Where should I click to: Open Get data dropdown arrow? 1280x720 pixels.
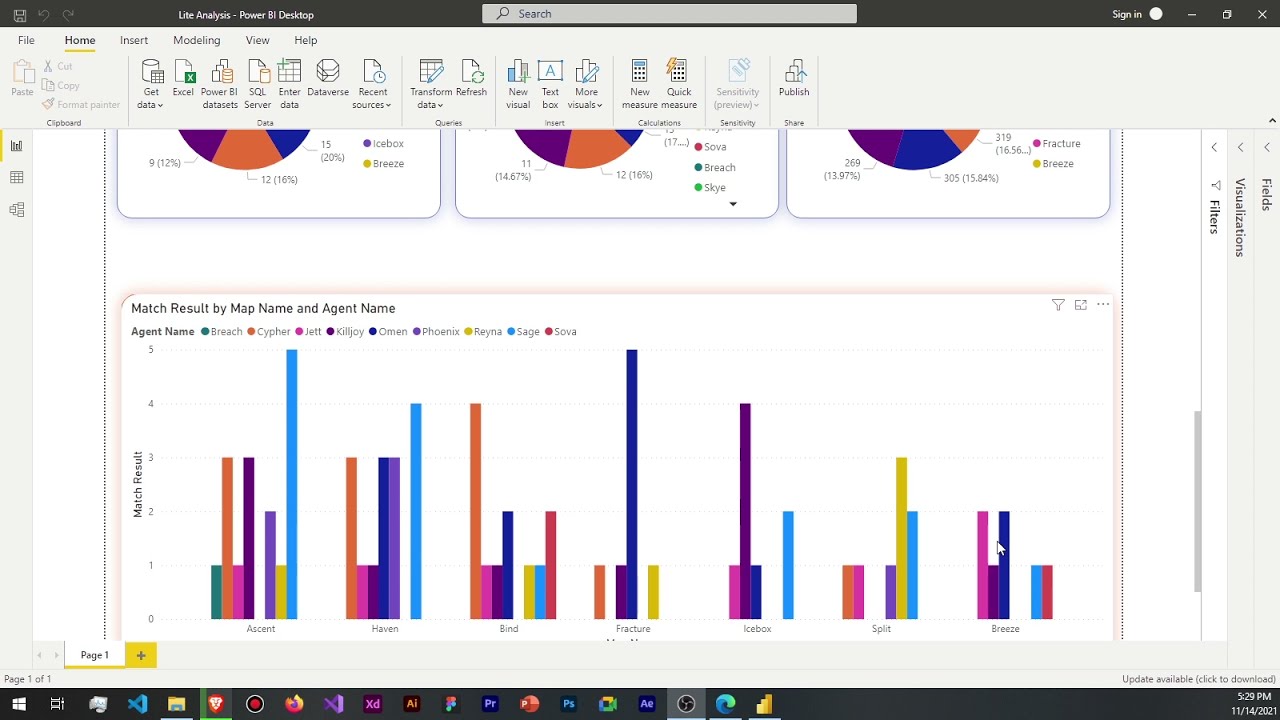pos(160,106)
